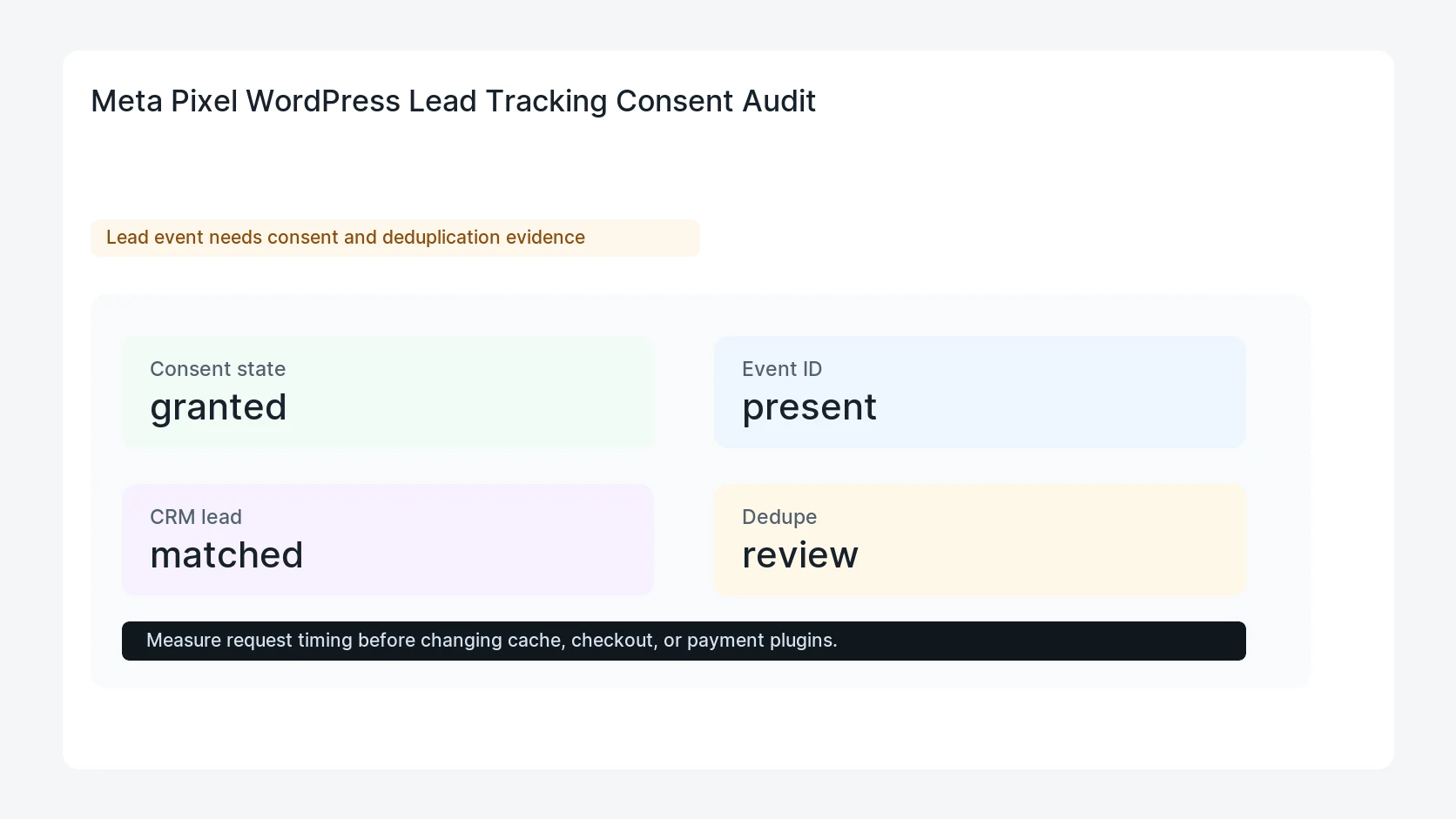Click the 'present' value

pyautogui.click(x=809, y=407)
